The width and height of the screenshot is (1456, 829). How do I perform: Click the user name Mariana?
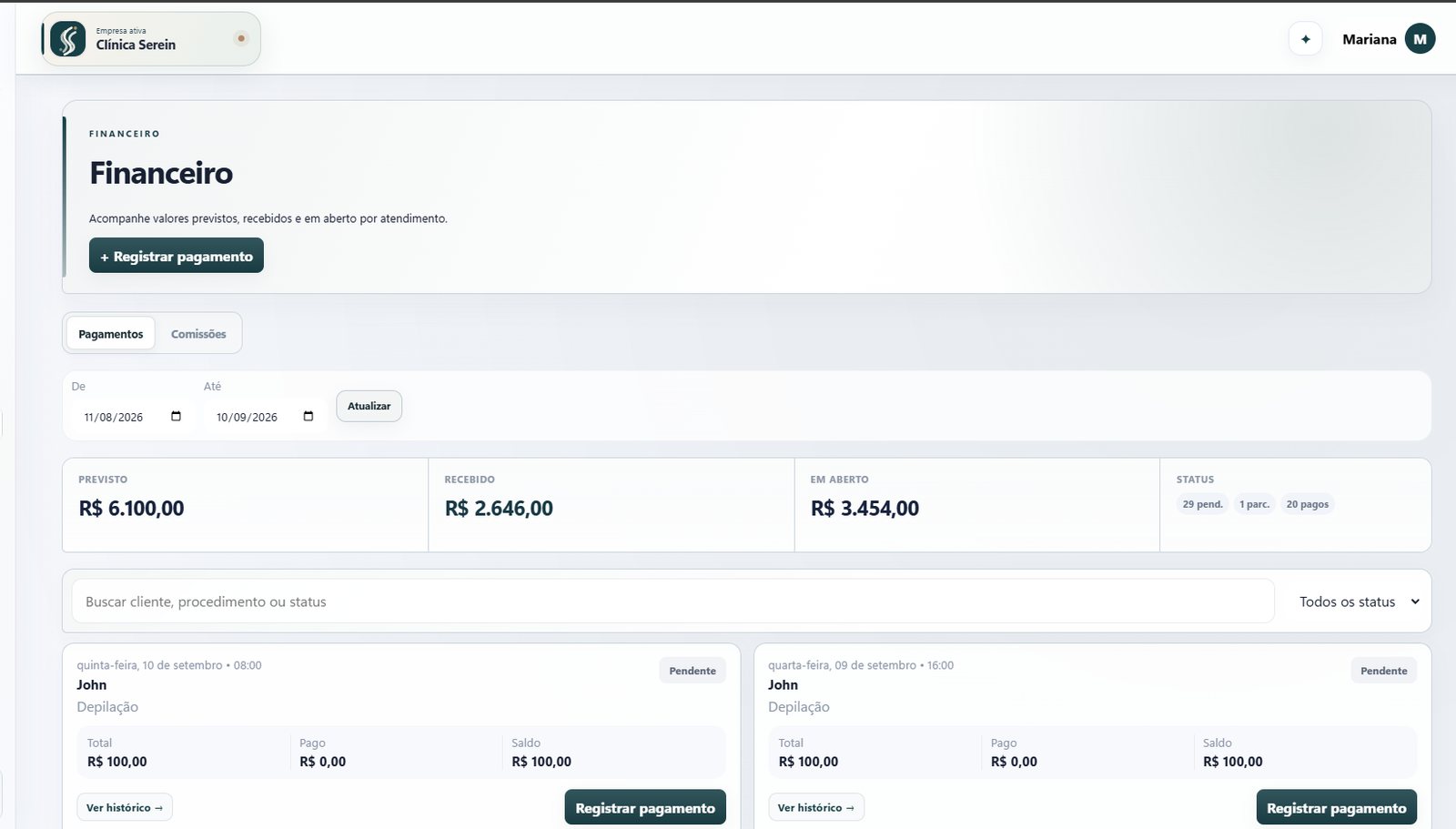coord(1369,39)
